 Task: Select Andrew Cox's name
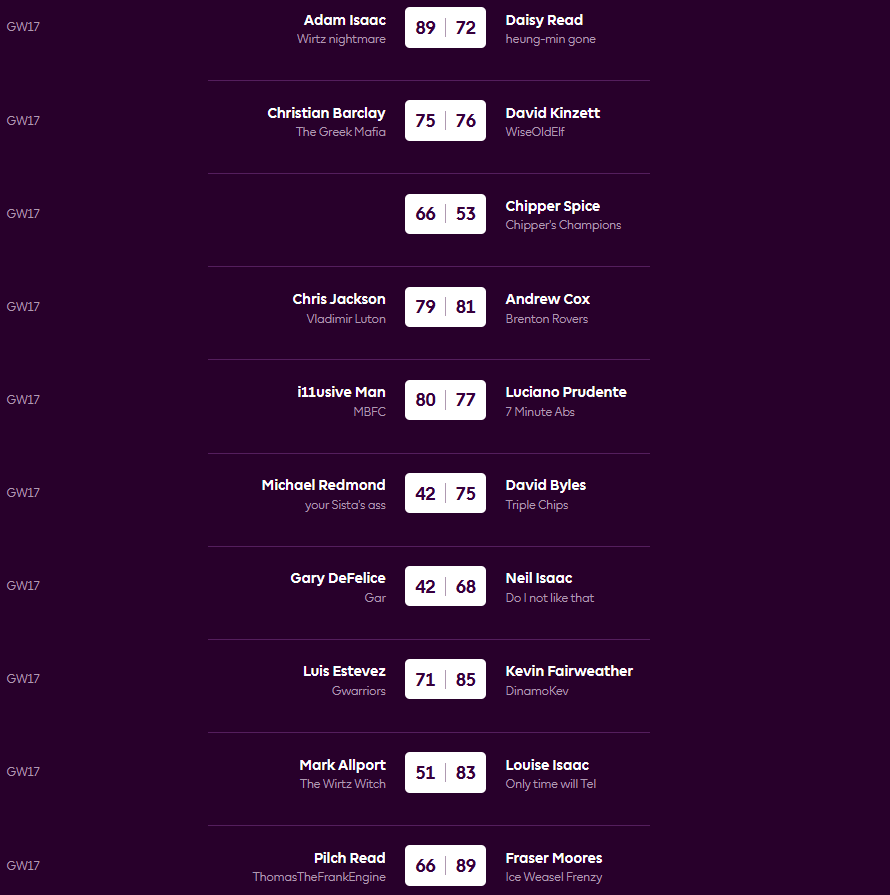(x=547, y=299)
